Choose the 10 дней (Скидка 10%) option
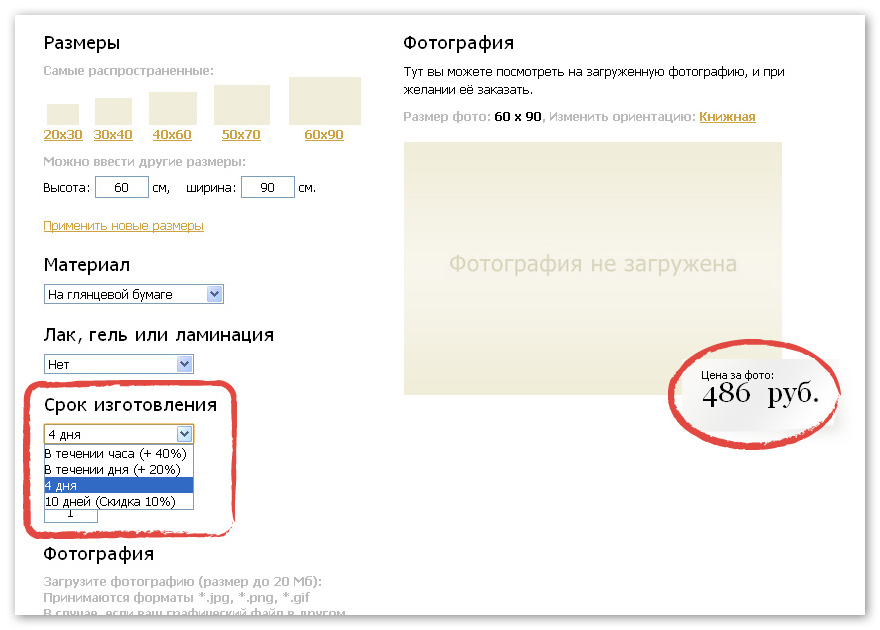The height and width of the screenshot is (630, 880). click(118, 502)
